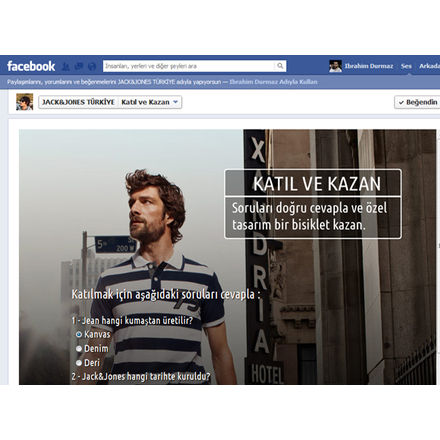Click question text 'Jean hangi kumaştan üretilir?'

[x=137, y=321]
